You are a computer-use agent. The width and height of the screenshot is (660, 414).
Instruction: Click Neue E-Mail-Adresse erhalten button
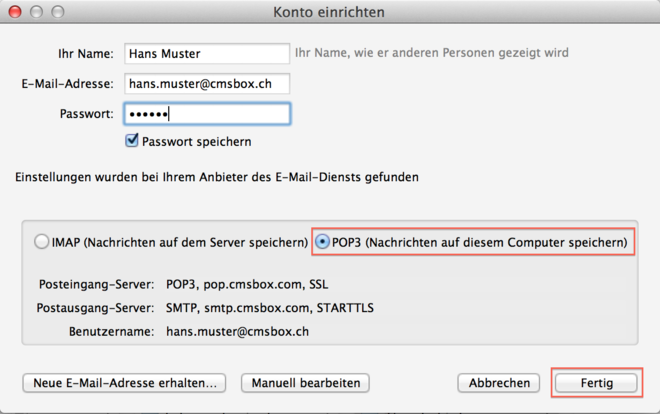(124, 383)
